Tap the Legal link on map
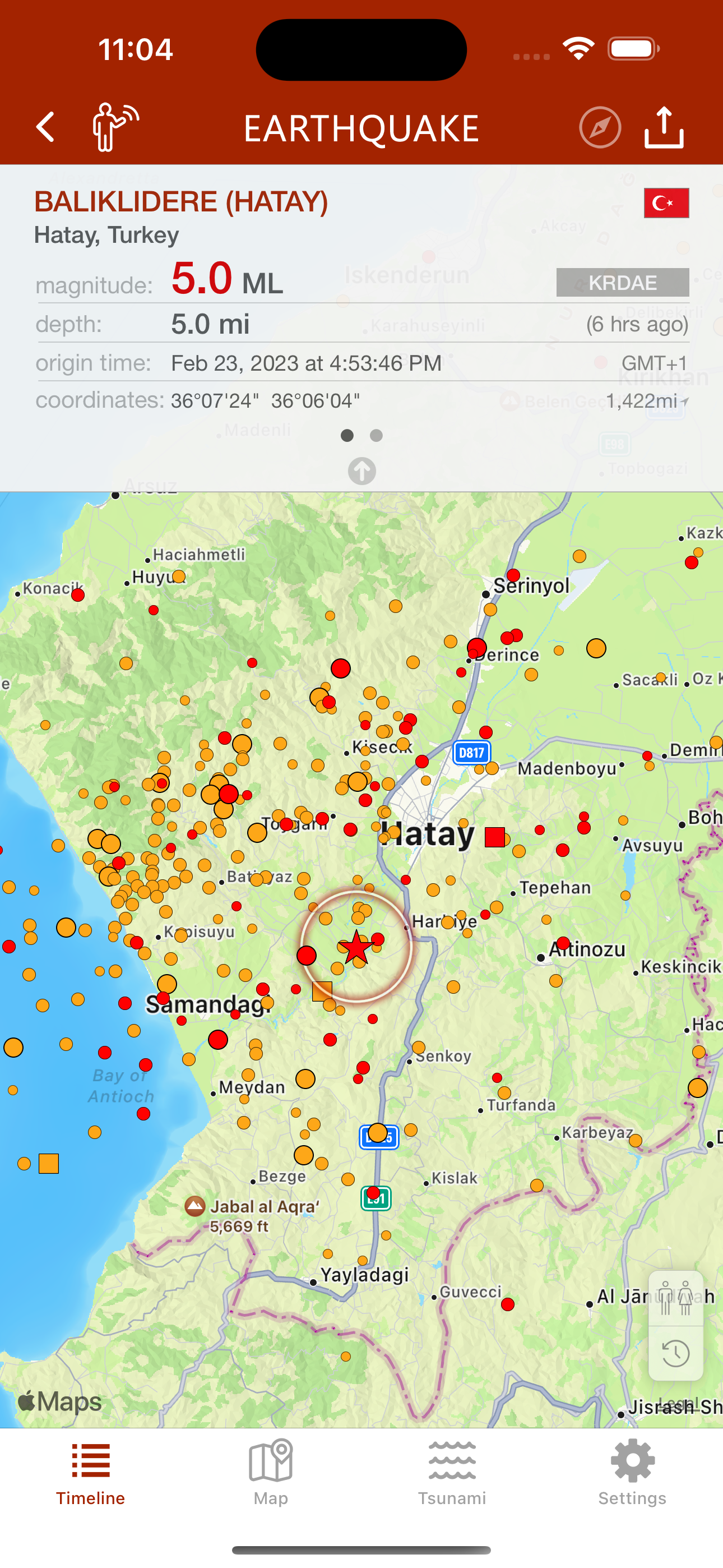Screen dimensions: 723x1568 (x=678, y=1404)
